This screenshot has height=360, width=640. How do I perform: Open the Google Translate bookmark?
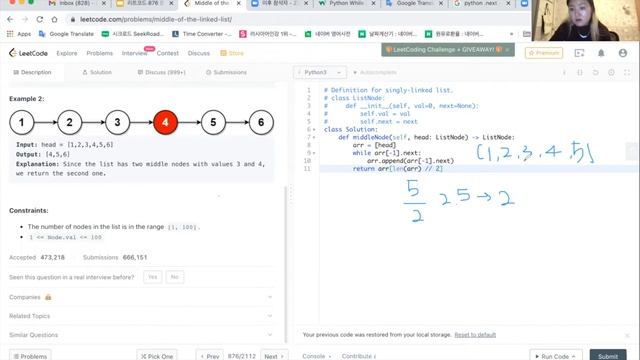pyautogui.click(x=67, y=34)
